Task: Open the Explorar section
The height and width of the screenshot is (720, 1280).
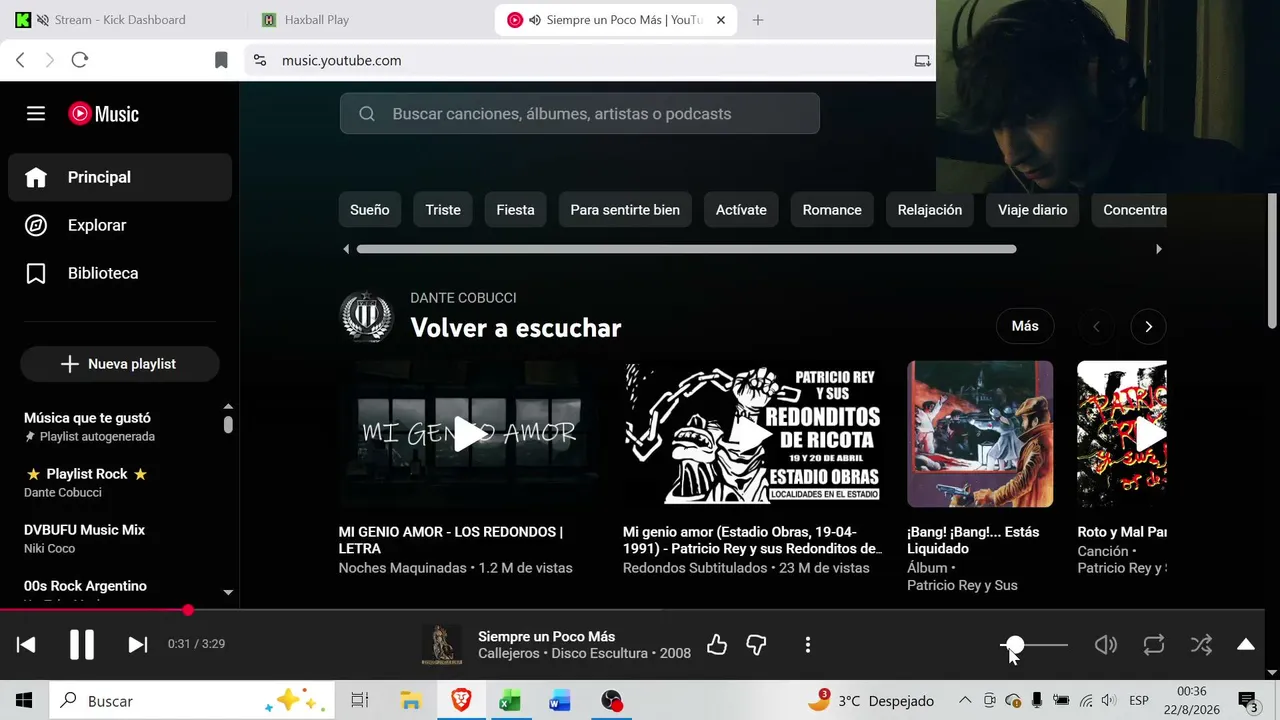Action: tap(120, 225)
